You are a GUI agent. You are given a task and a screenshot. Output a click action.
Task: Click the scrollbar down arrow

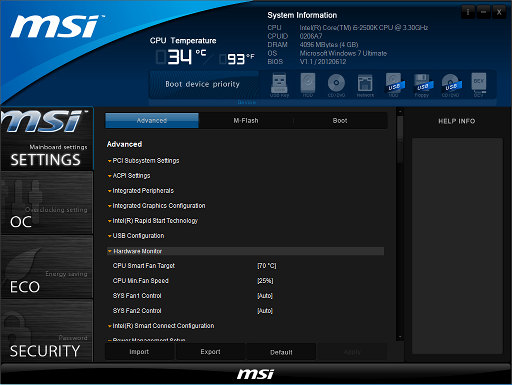[400, 337]
